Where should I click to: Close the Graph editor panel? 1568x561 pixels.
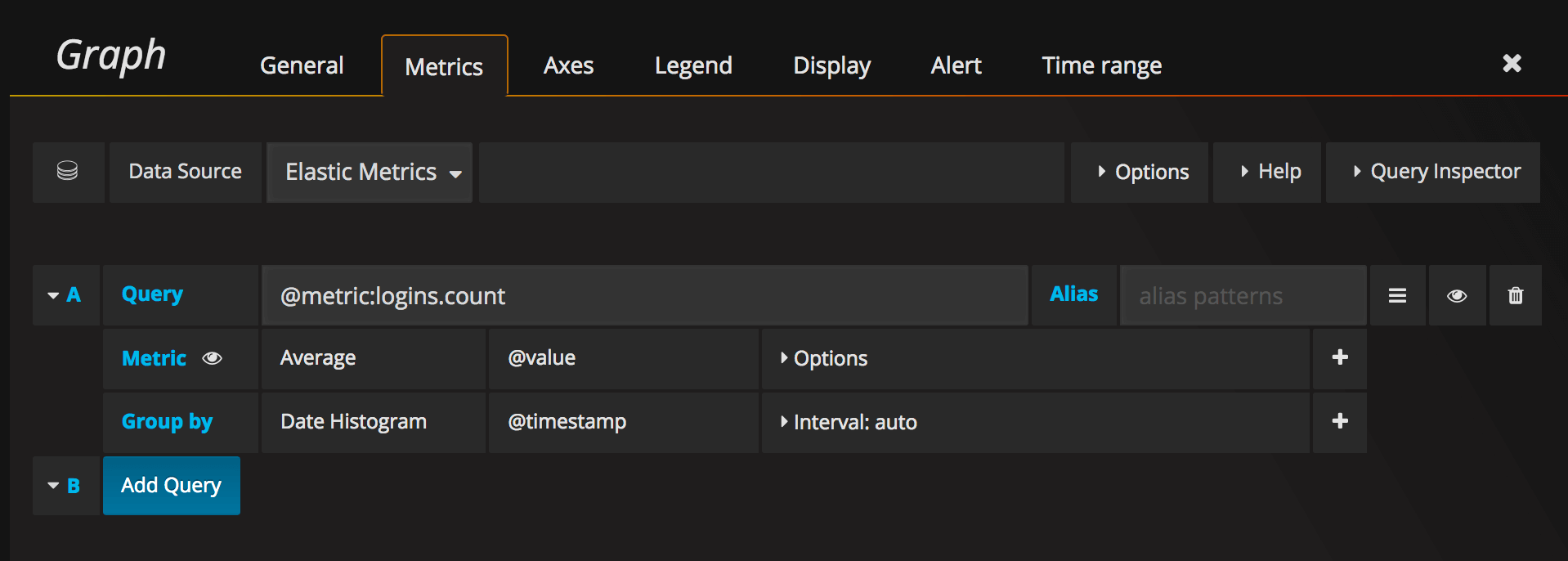point(1512,63)
